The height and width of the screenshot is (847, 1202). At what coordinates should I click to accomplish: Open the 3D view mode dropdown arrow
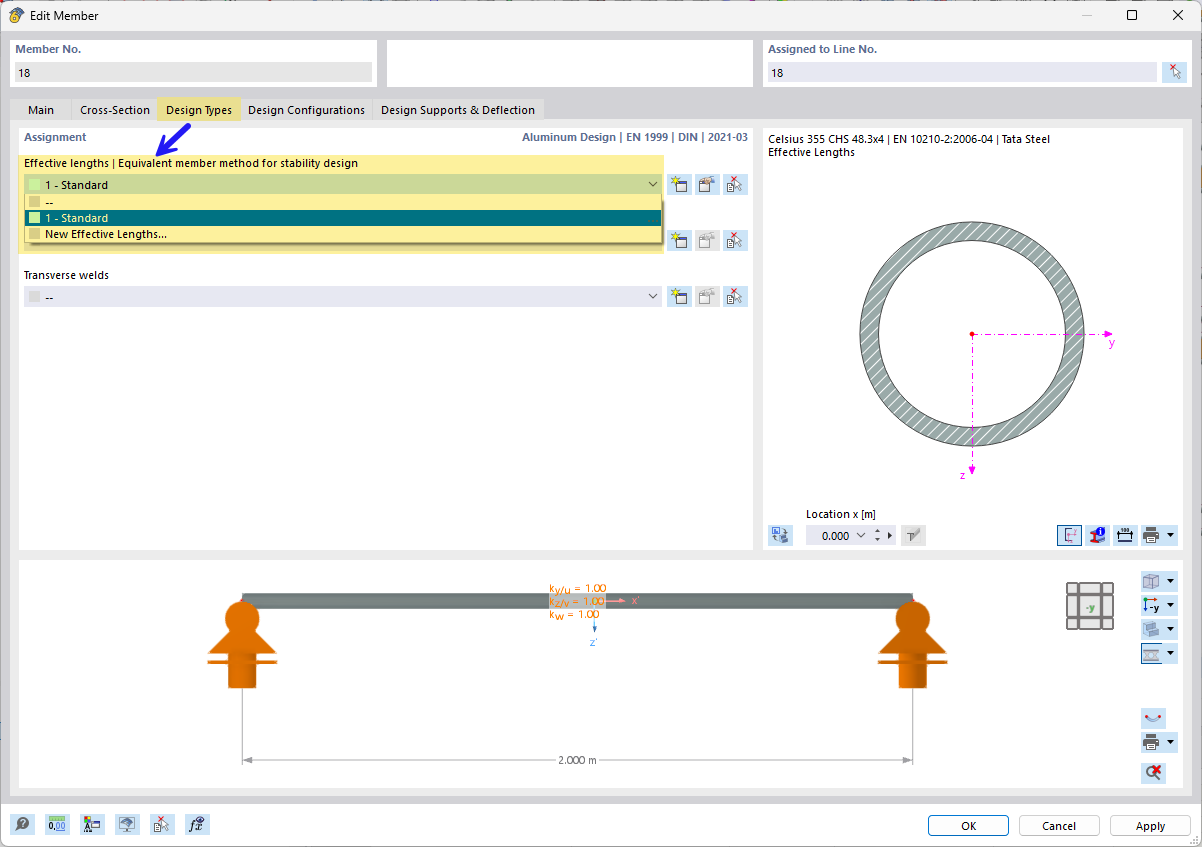(x=1172, y=581)
